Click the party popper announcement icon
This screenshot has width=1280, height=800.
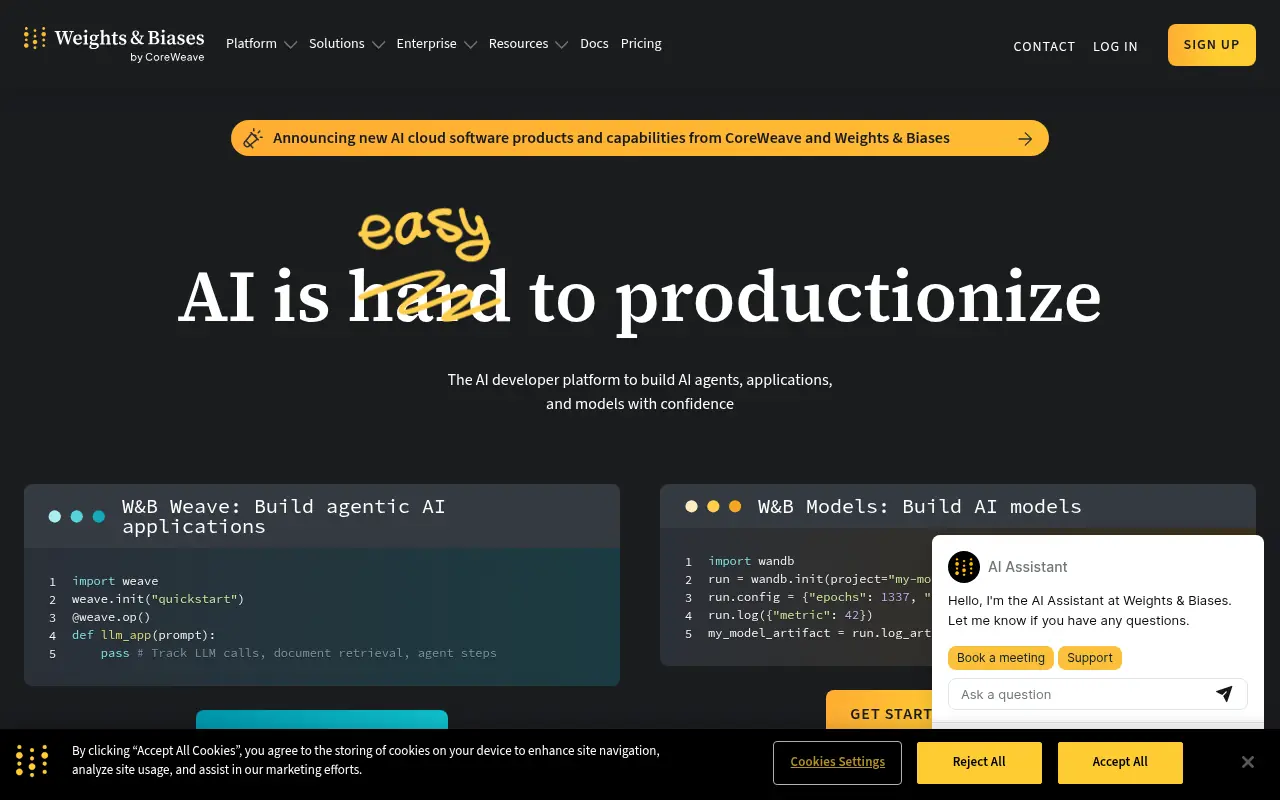click(x=253, y=138)
